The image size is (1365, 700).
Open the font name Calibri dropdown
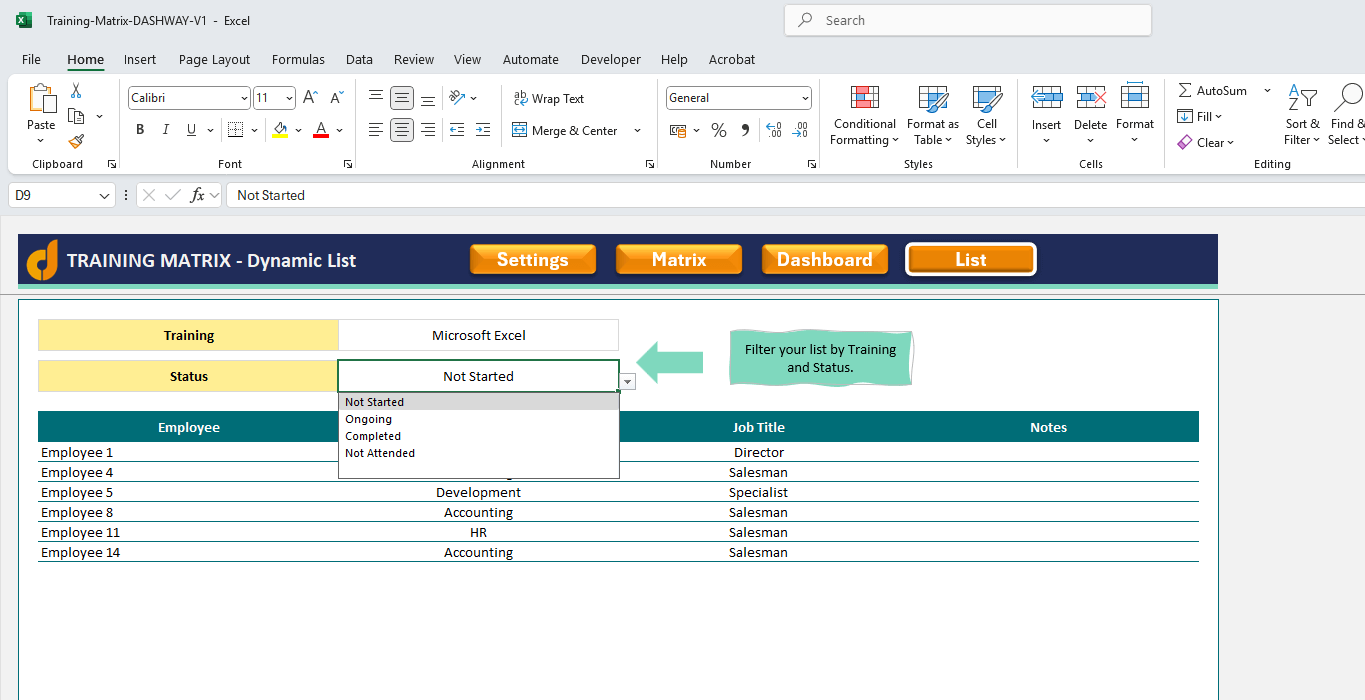pos(244,98)
